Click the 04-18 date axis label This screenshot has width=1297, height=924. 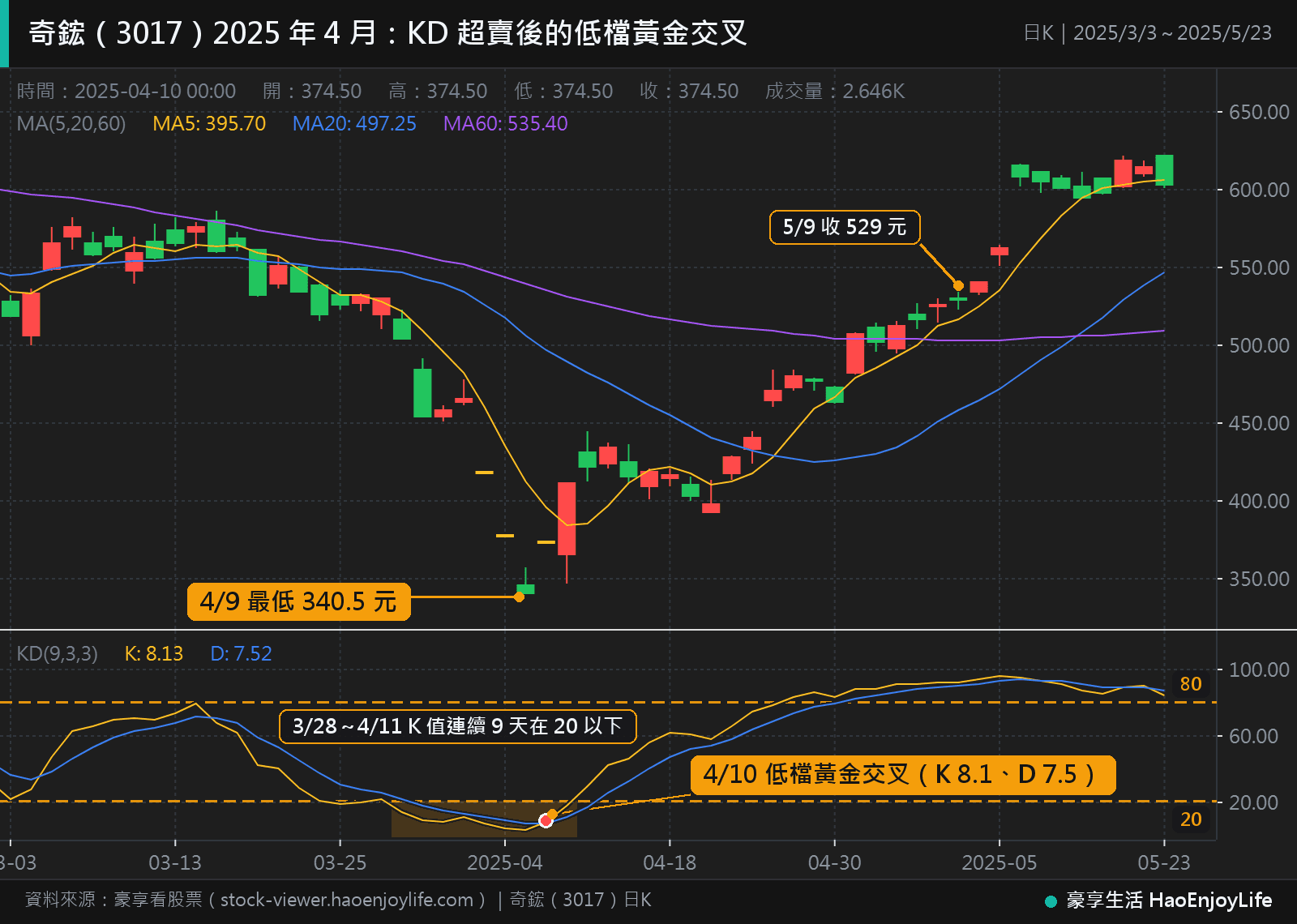670,862
